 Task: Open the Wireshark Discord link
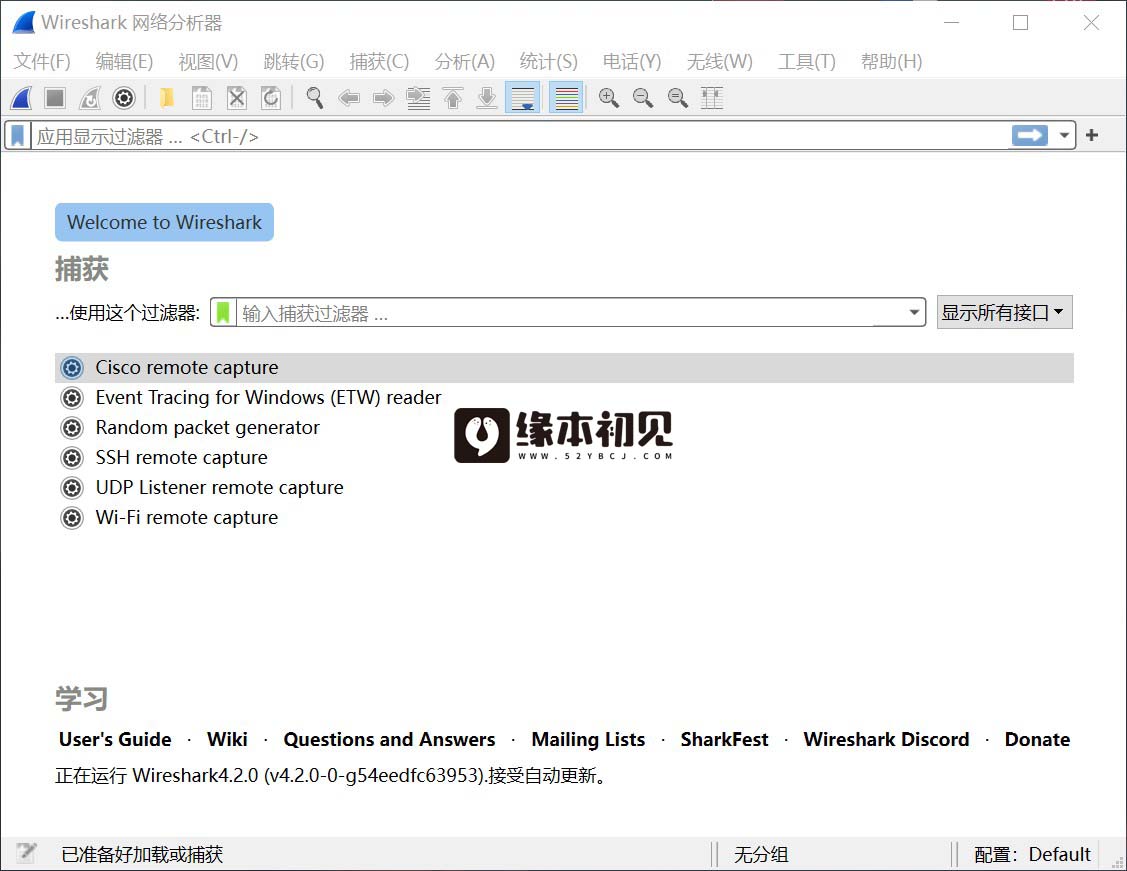point(886,739)
